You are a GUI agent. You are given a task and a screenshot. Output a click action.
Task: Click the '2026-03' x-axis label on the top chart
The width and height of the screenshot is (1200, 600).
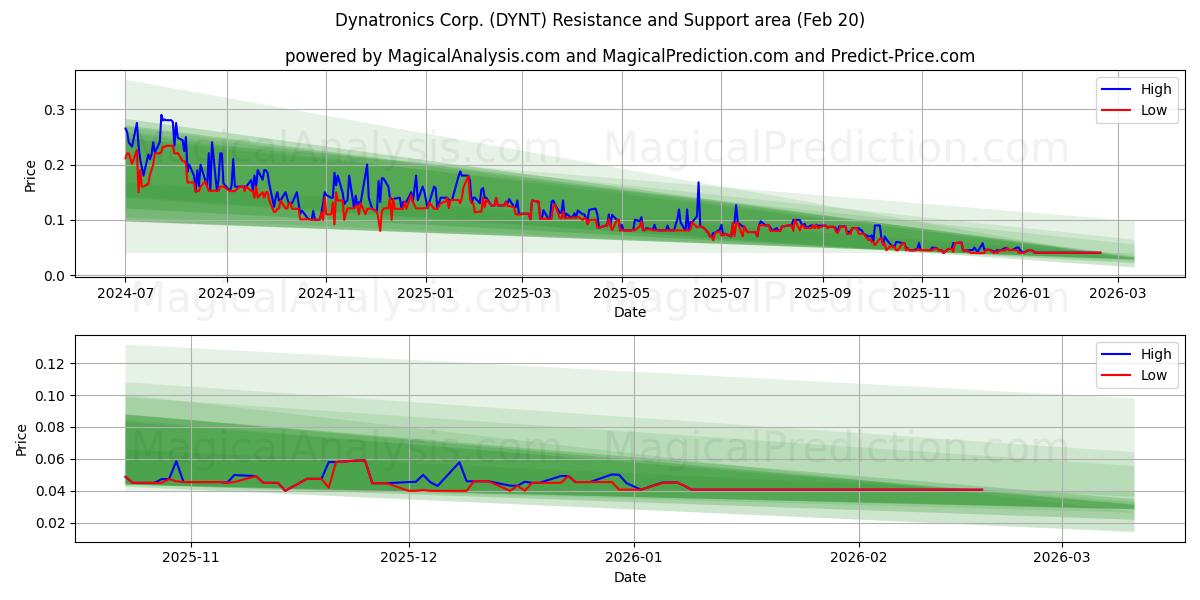1120,294
